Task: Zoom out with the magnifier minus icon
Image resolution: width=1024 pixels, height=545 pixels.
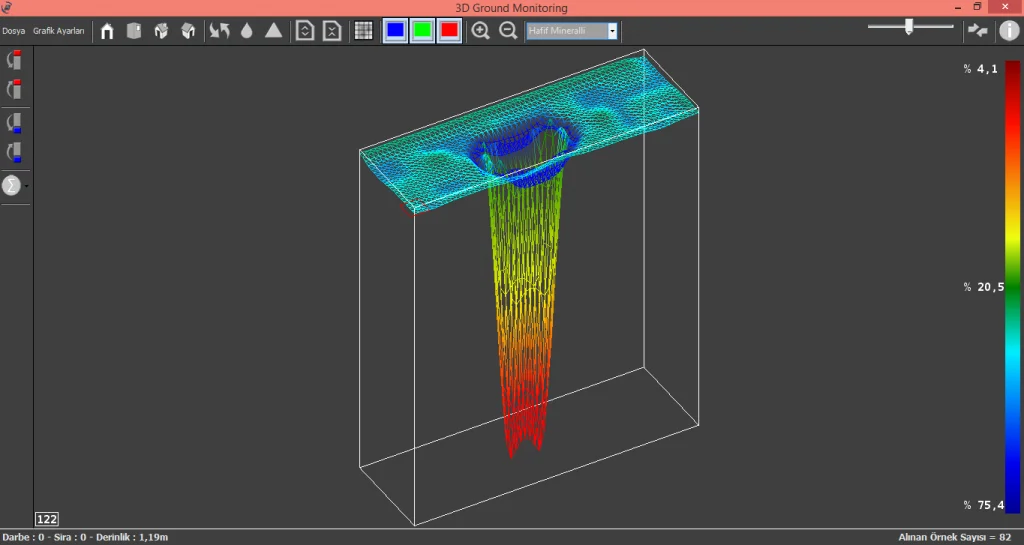Action: pos(508,31)
